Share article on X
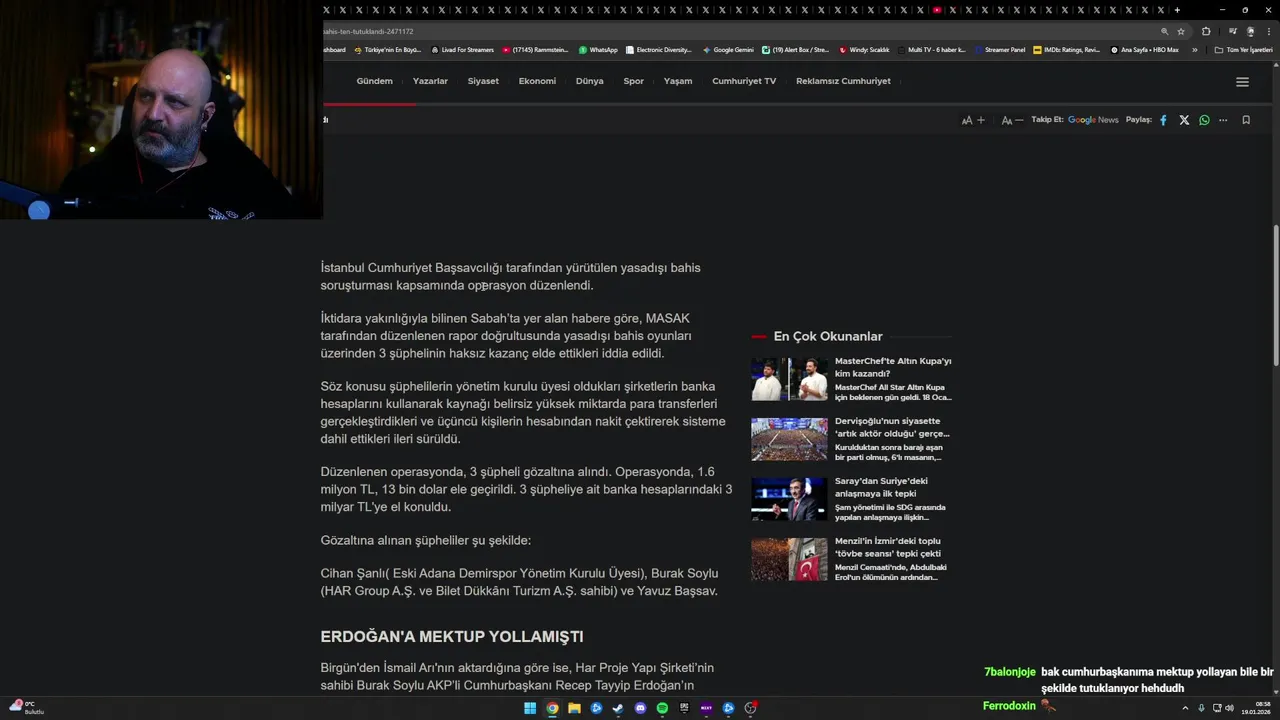Viewport: 1280px width, 720px height. coord(1184,120)
